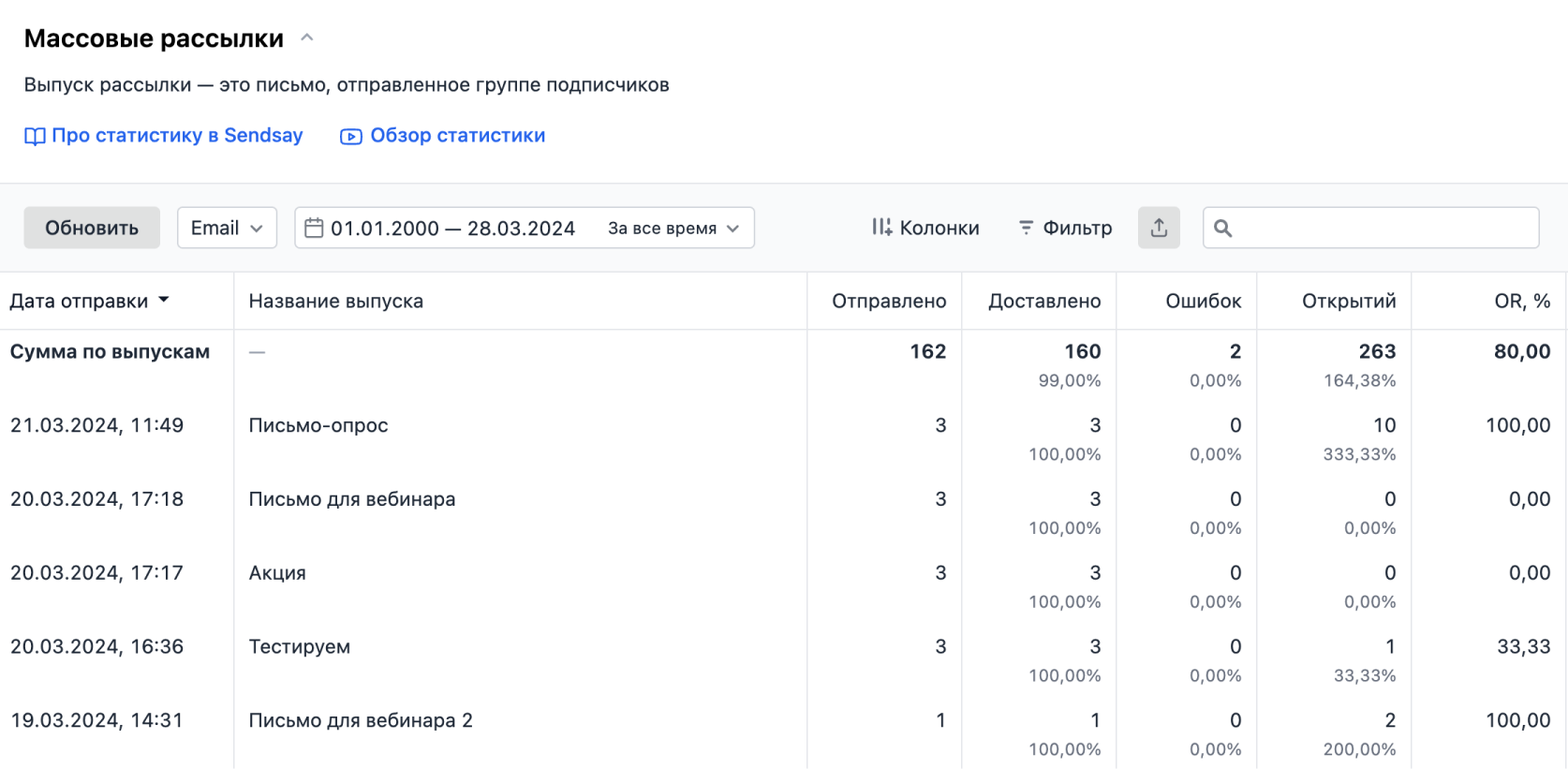Select the Письмо для вебинара 2 row
This screenshot has height=769, width=1568.
(x=360, y=720)
